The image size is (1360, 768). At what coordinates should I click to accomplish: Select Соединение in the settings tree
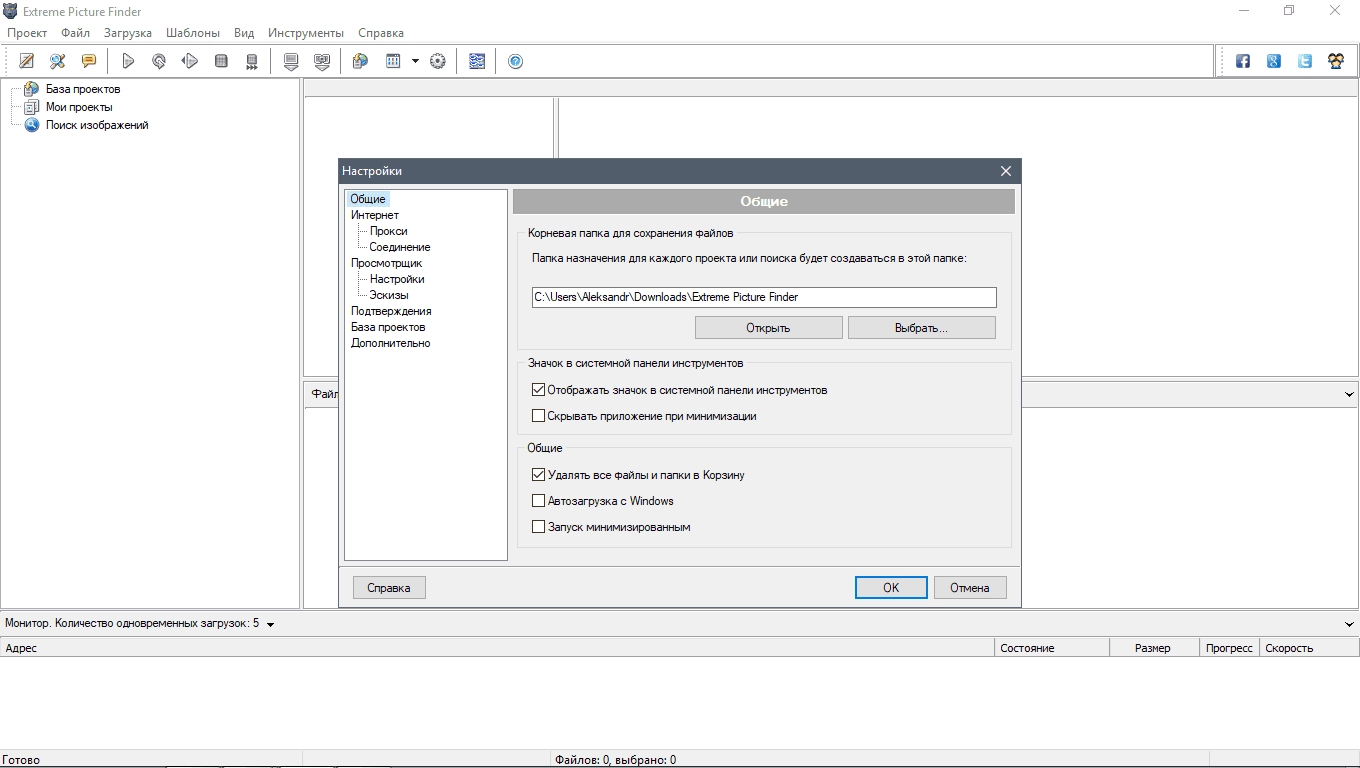tap(400, 247)
